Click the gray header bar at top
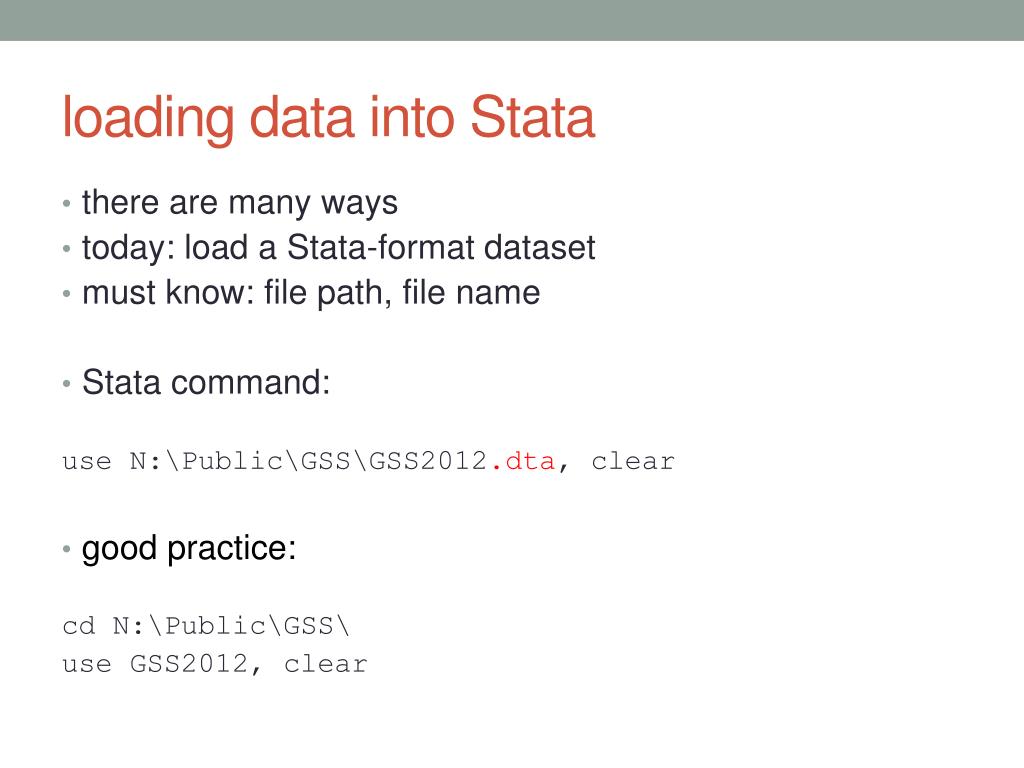 click(x=512, y=20)
